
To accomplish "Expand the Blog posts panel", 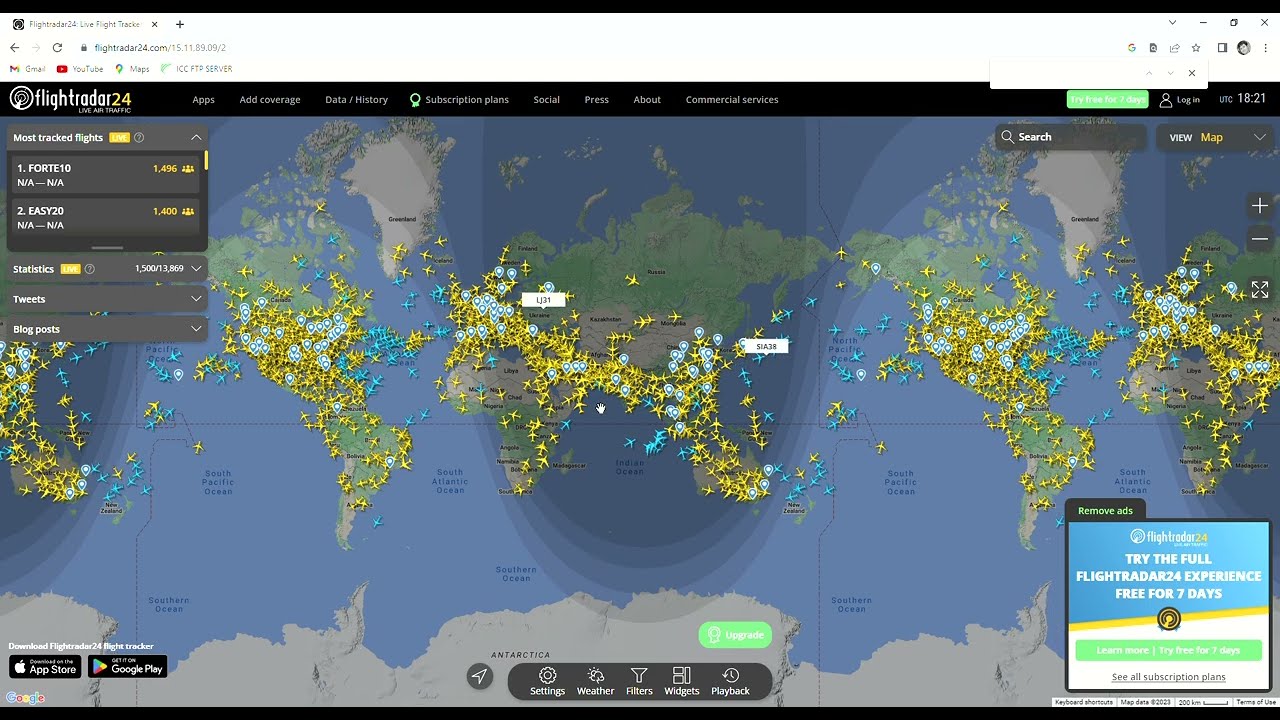I will click(197, 329).
